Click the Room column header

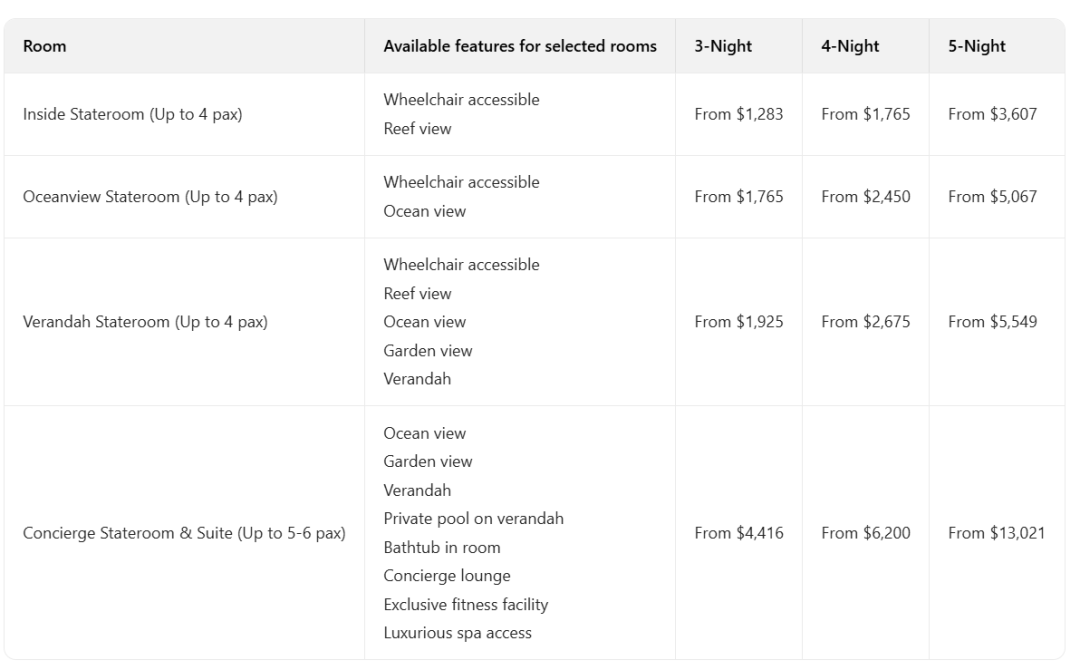[x=45, y=46]
